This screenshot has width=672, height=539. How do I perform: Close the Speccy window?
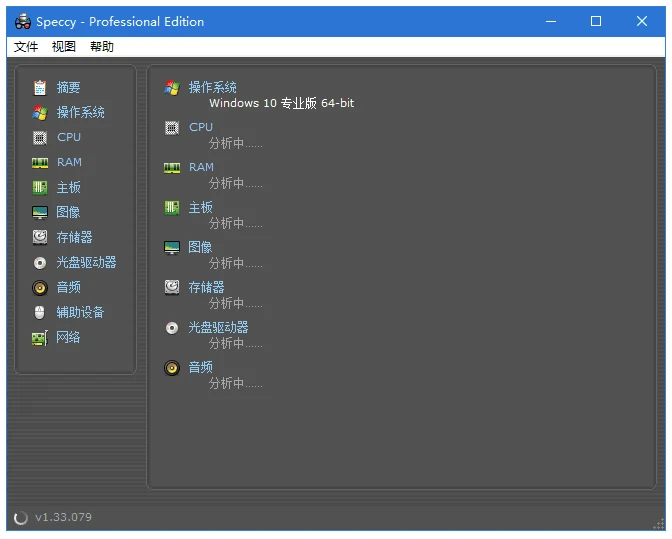pos(642,21)
